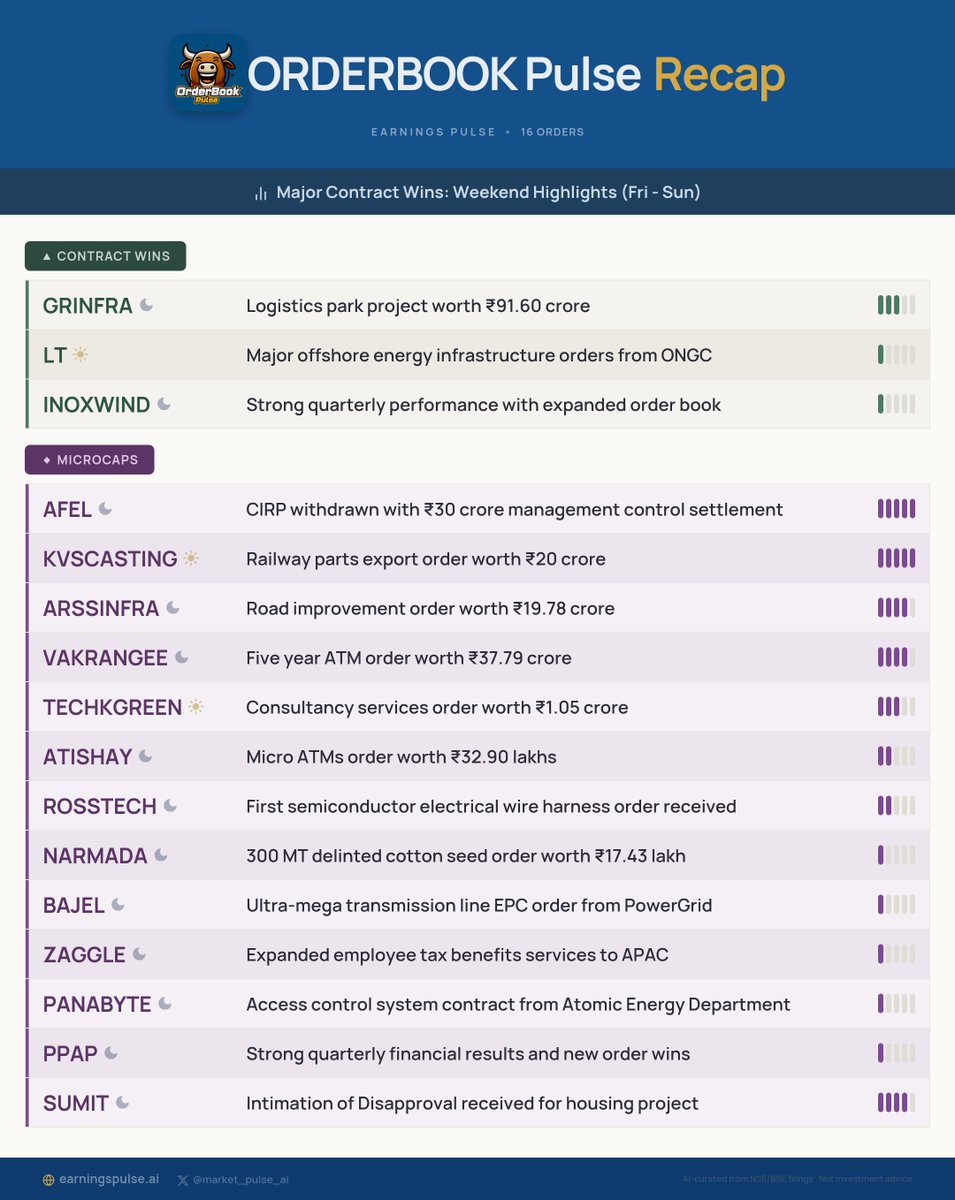The image size is (955, 1200).
Task: Click the AFEL strength meter bars
Action: point(896,509)
